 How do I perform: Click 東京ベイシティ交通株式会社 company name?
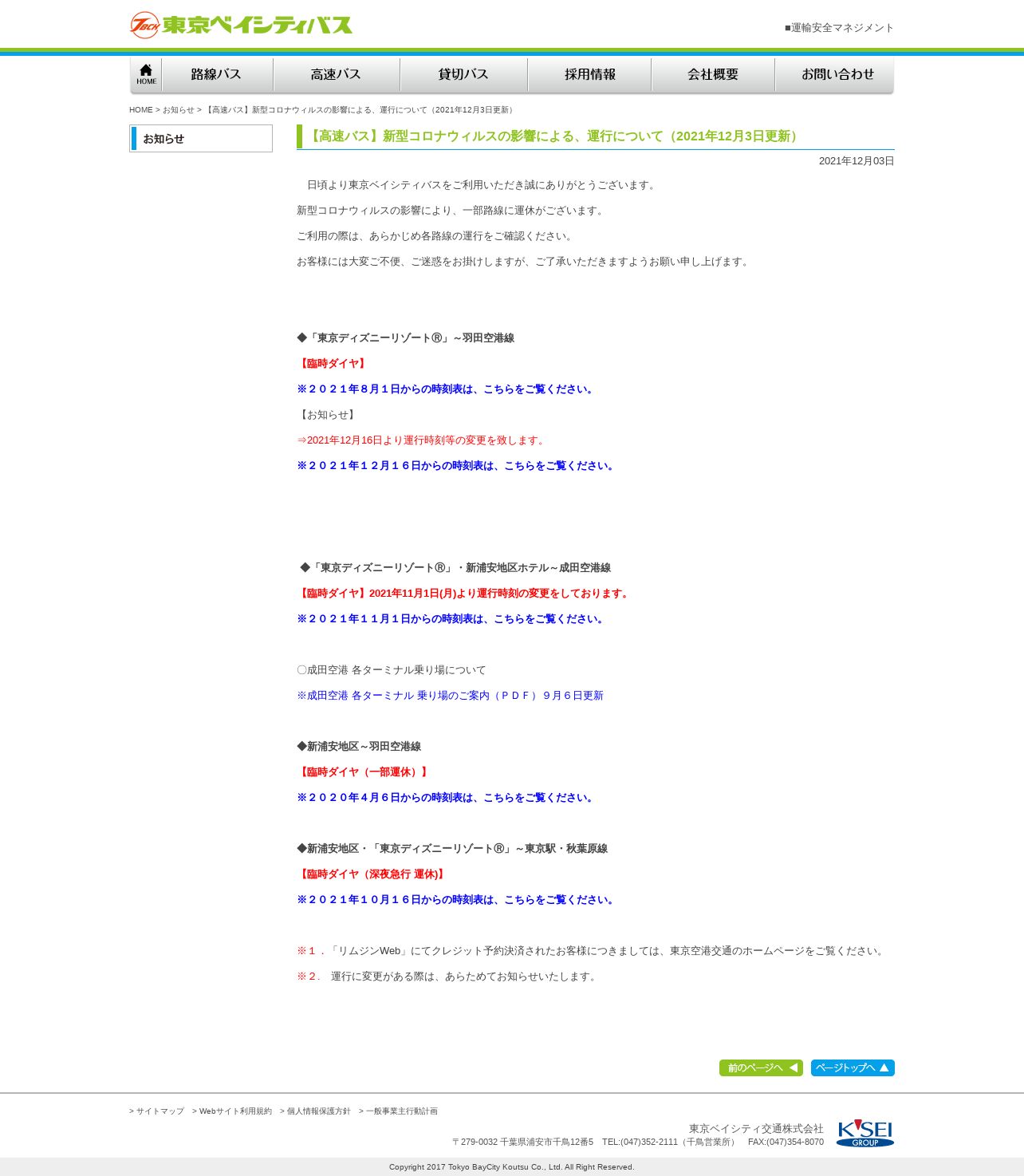[x=756, y=1129]
